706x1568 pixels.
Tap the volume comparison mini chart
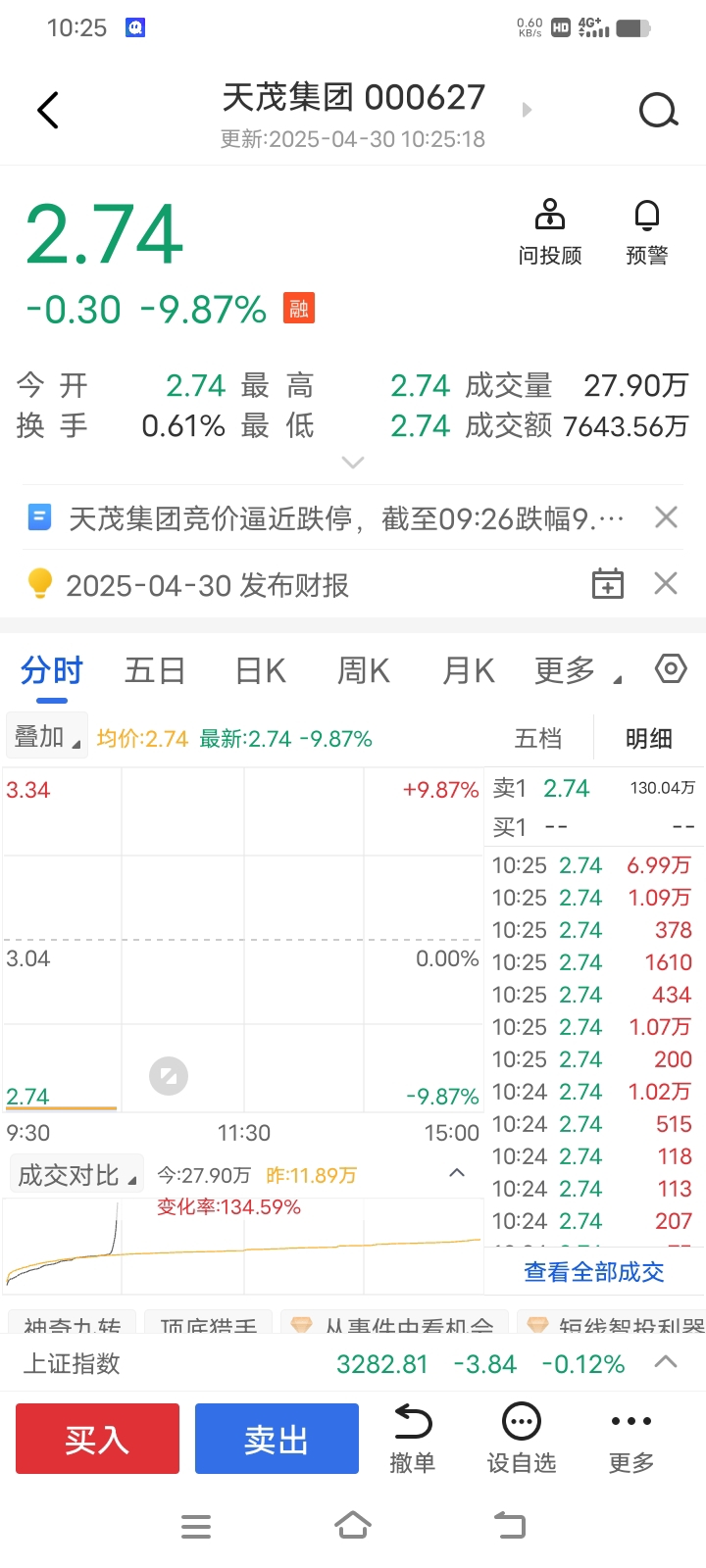click(242, 1245)
